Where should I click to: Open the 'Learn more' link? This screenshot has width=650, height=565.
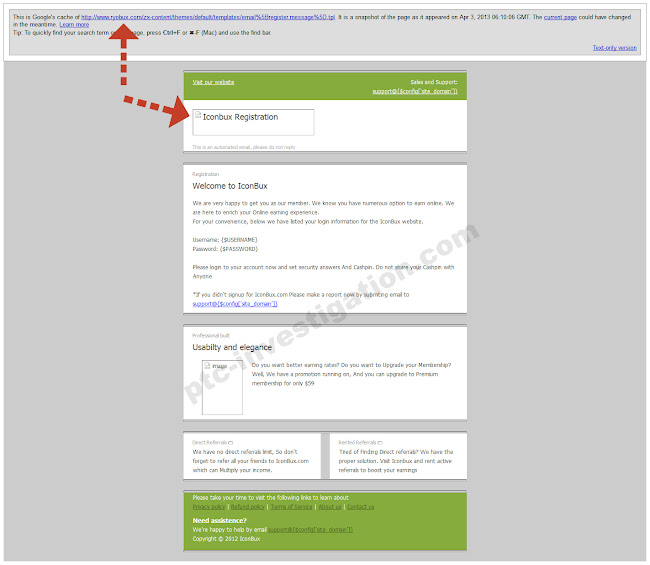tap(74, 25)
